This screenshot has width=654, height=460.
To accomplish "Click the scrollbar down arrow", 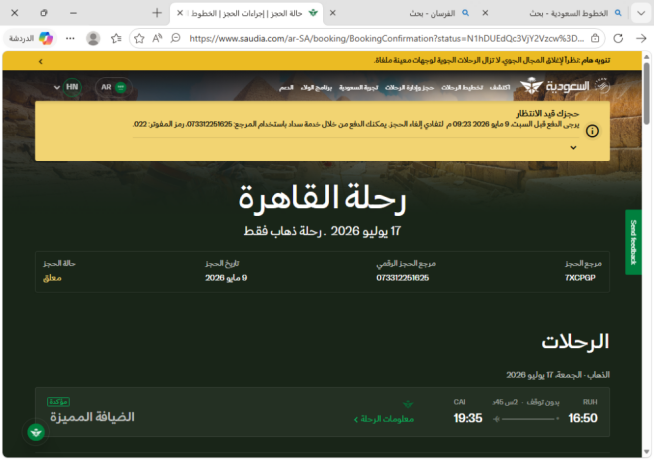I will (x=646, y=452).
